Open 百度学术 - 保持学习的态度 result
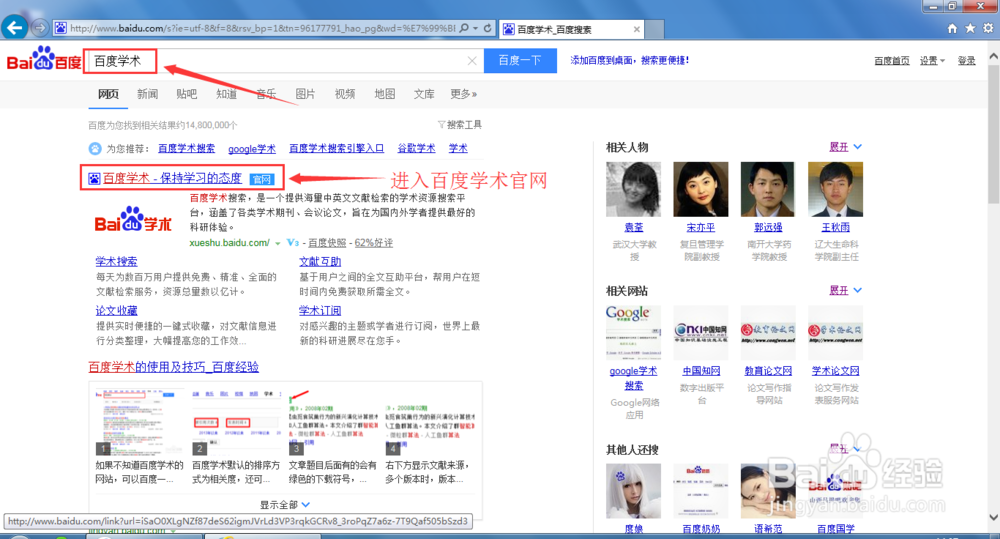 172,179
